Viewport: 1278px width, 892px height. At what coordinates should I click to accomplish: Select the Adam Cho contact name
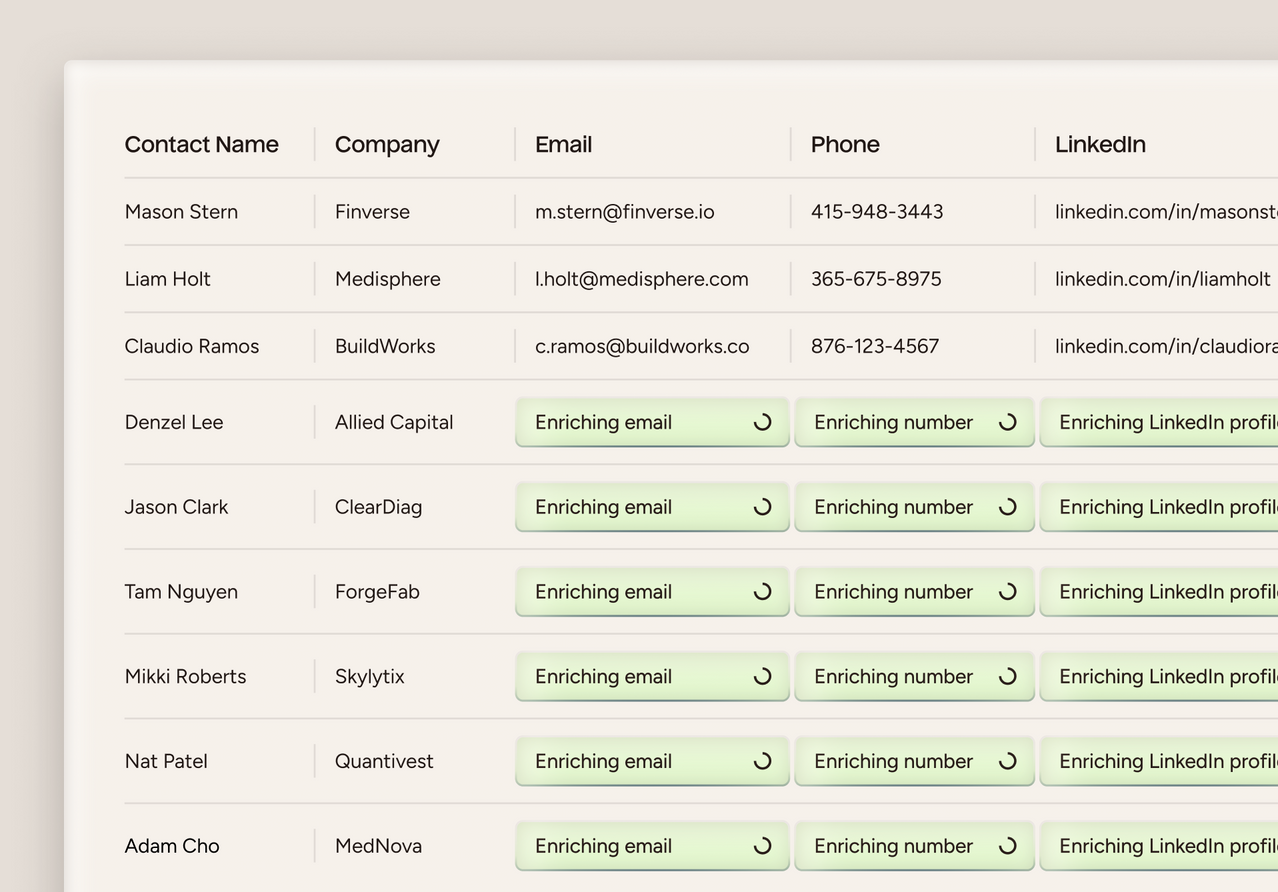coord(172,846)
